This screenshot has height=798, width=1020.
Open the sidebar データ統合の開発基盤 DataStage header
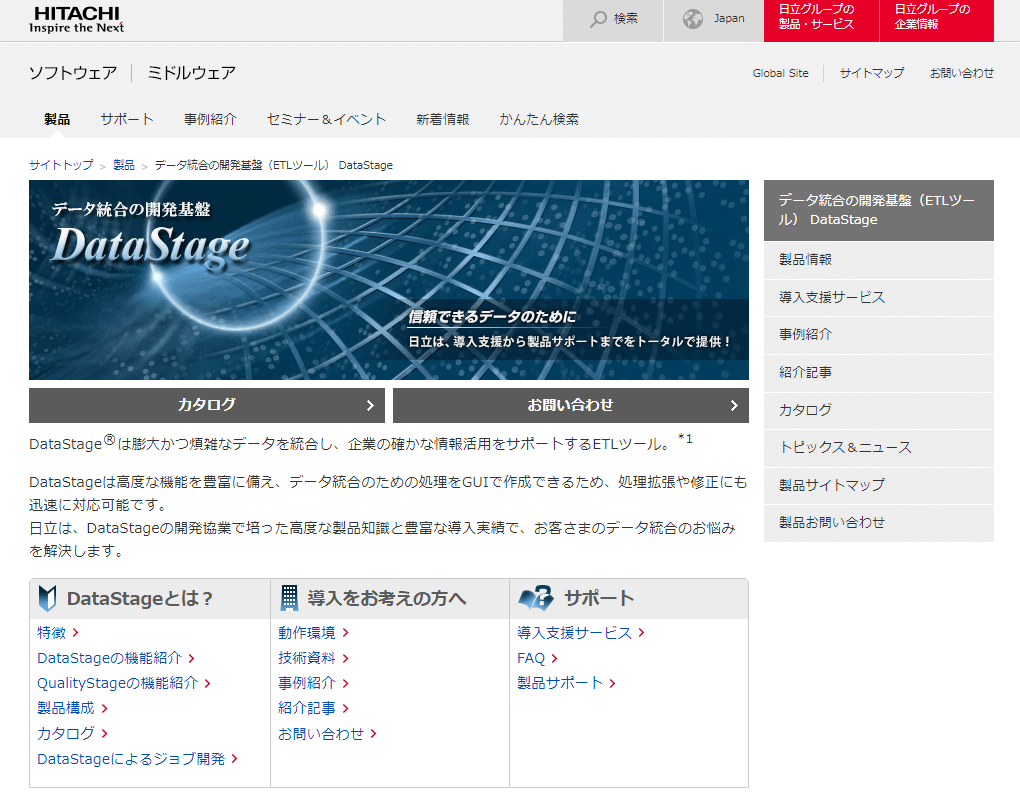(879, 210)
